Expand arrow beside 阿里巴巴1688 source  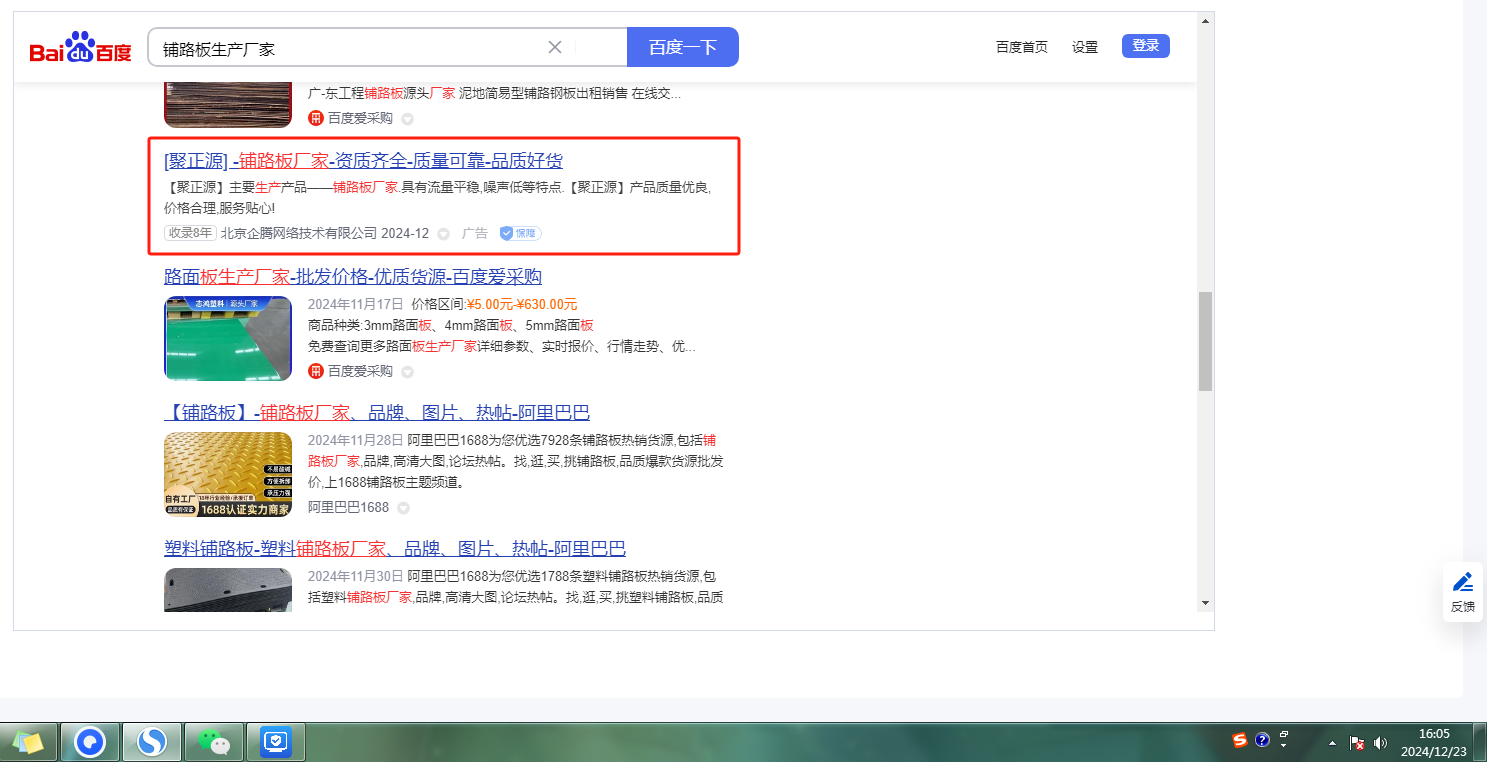[x=403, y=508]
